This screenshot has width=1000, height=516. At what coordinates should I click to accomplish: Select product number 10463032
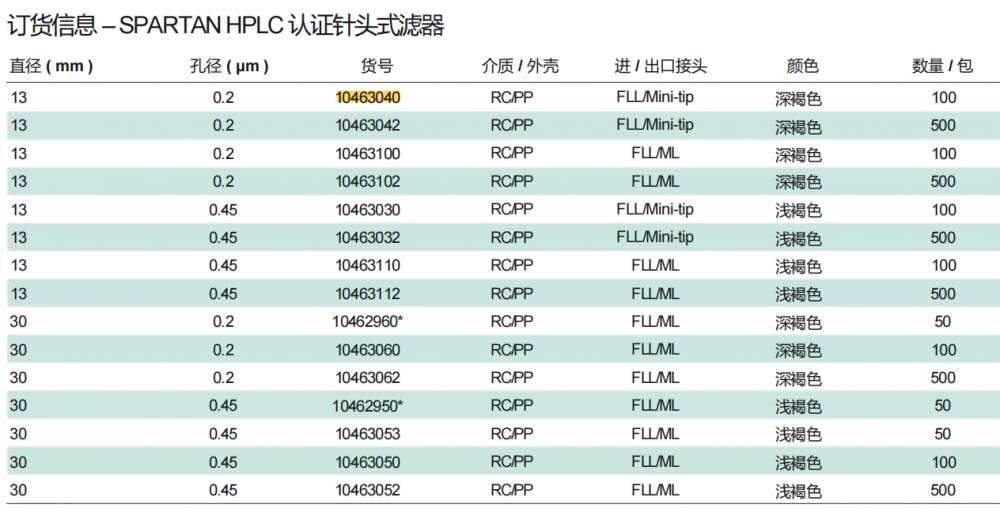click(x=367, y=238)
